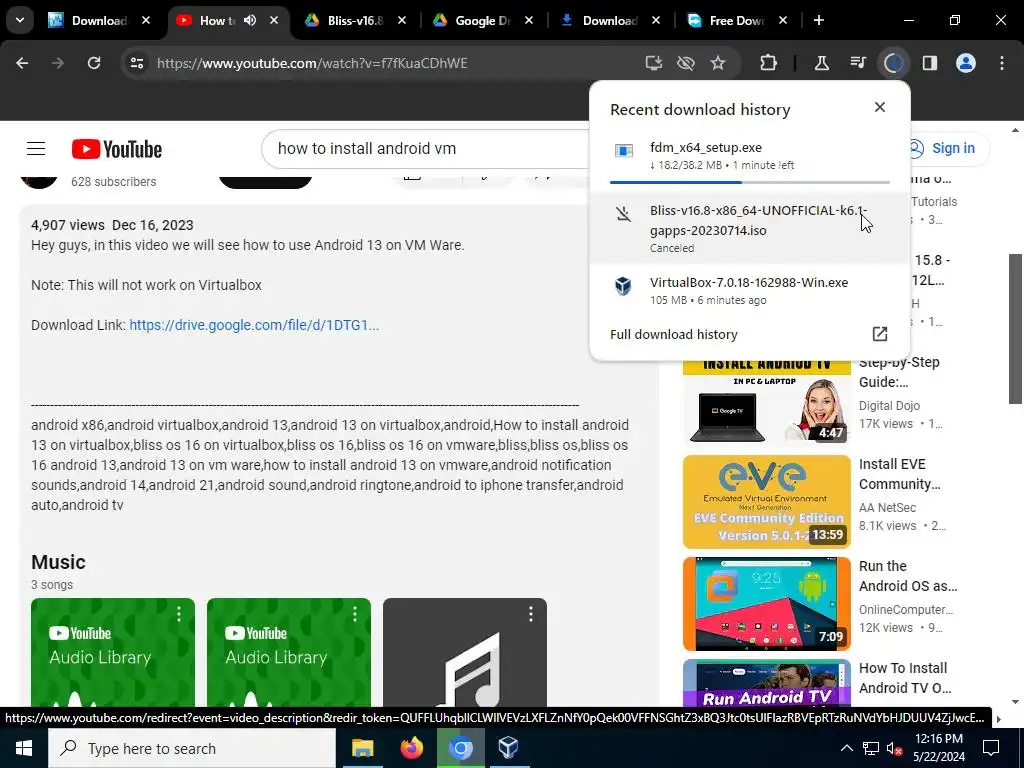Open the media controls icon
The width and height of the screenshot is (1024, 768).
857,63
